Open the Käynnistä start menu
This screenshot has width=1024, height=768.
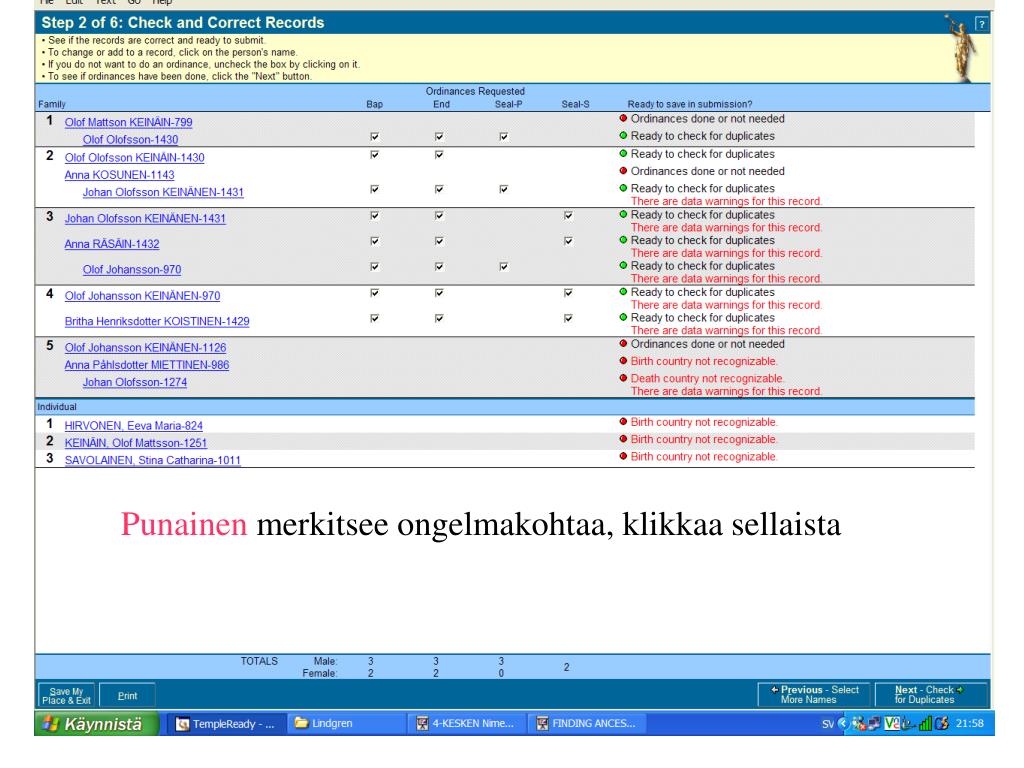pyautogui.click(x=97, y=724)
